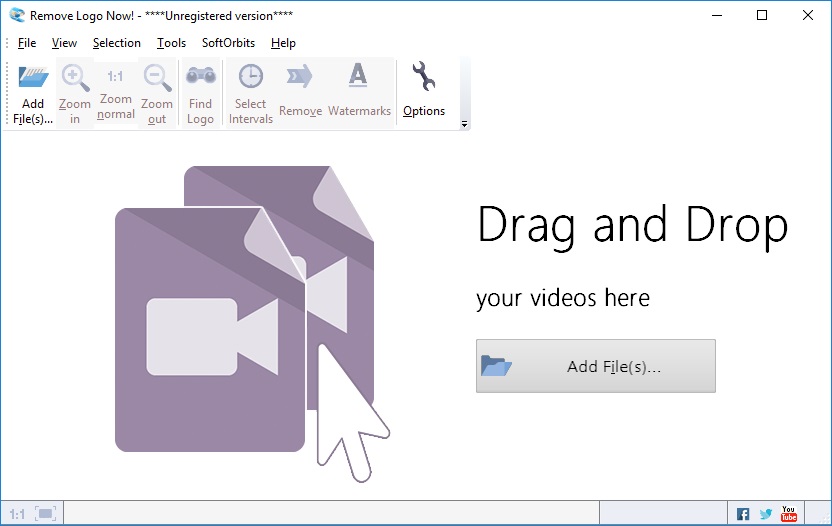Open Select Intervals clock tool
Image resolution: width=832 pixels, height=526 pixels.
pos(250,93)
